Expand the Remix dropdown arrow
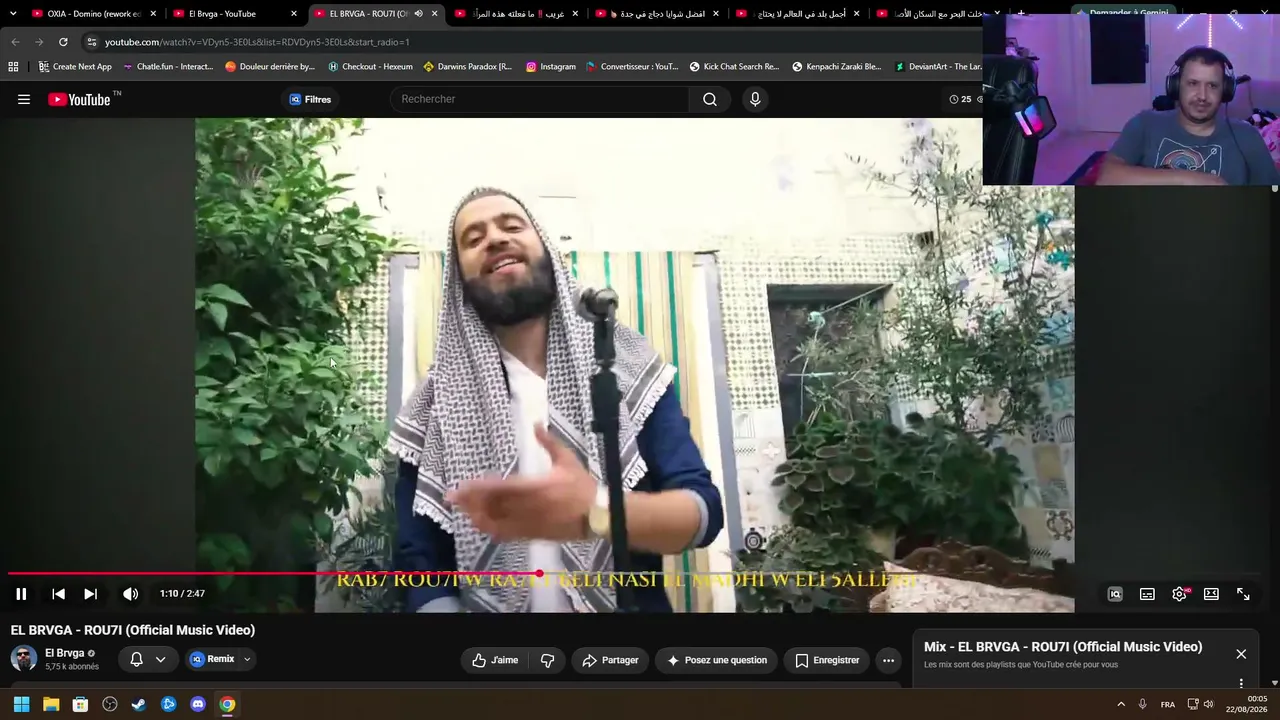This screenshot has height=720, width=1280. pos(247,659)
